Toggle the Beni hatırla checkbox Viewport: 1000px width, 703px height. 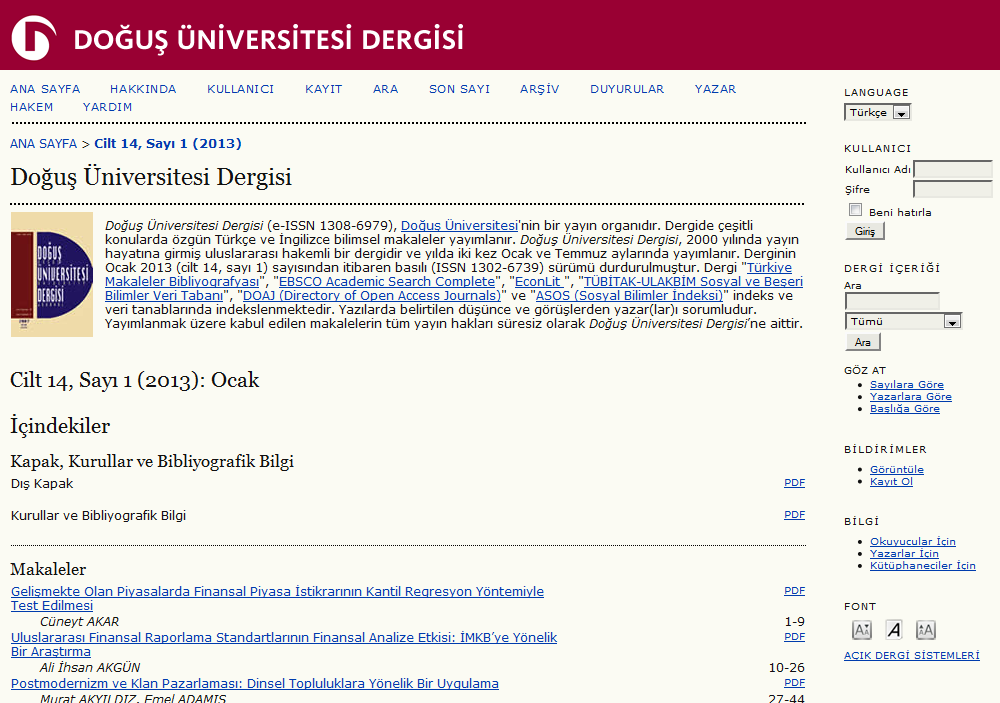pos(855,210)
